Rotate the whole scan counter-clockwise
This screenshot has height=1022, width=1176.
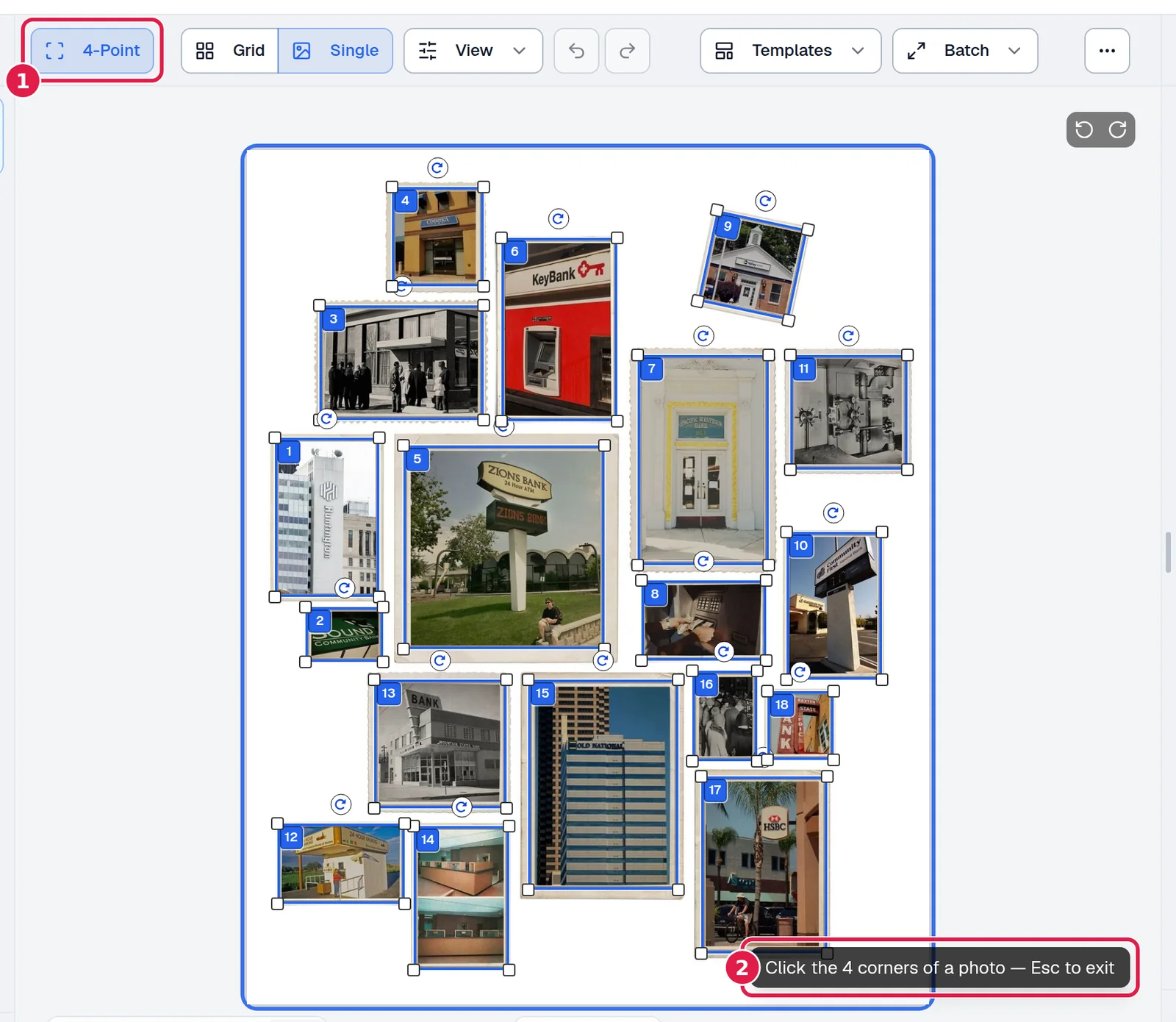click(1084, 130)
